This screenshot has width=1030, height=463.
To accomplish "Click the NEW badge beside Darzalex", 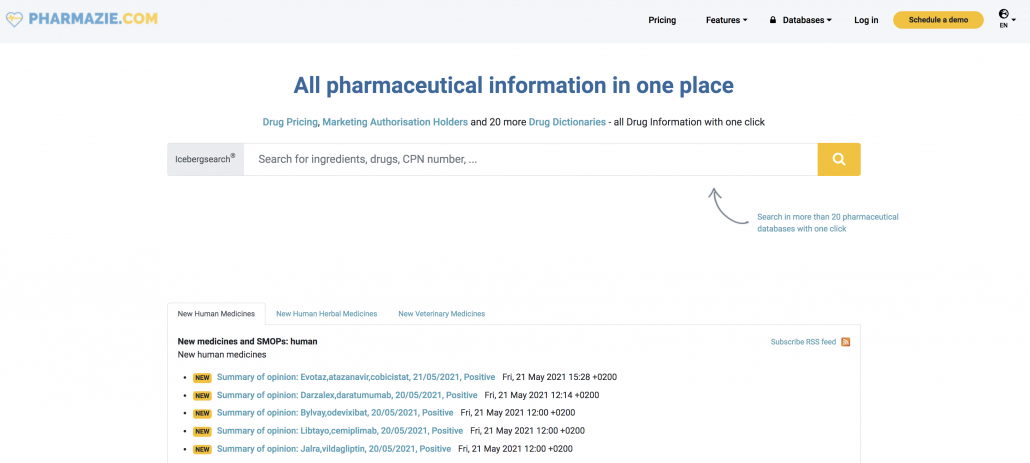I will pyautogui.click(x=202, y=395).
